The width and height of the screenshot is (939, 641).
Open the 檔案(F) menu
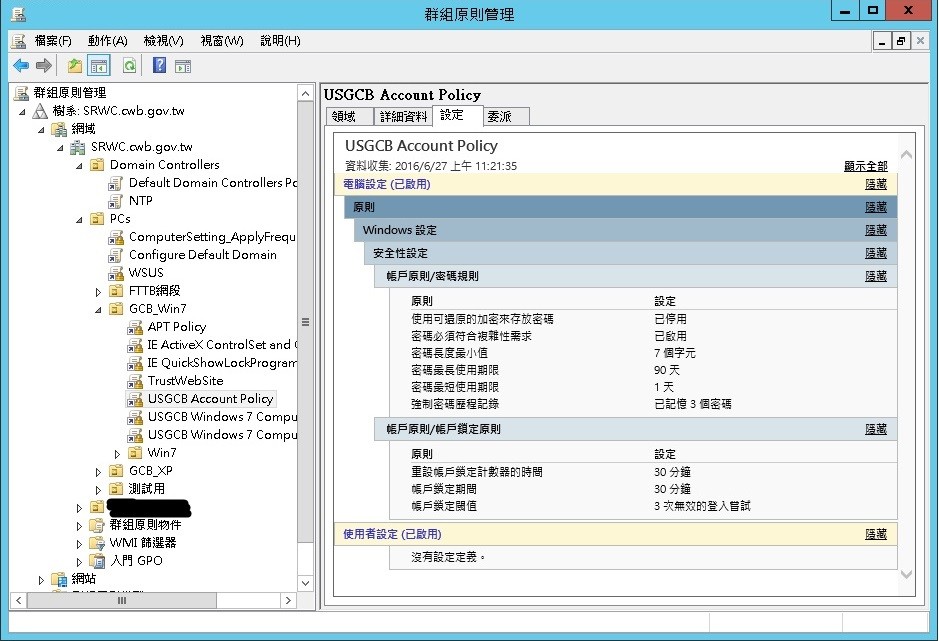[53, 41]
